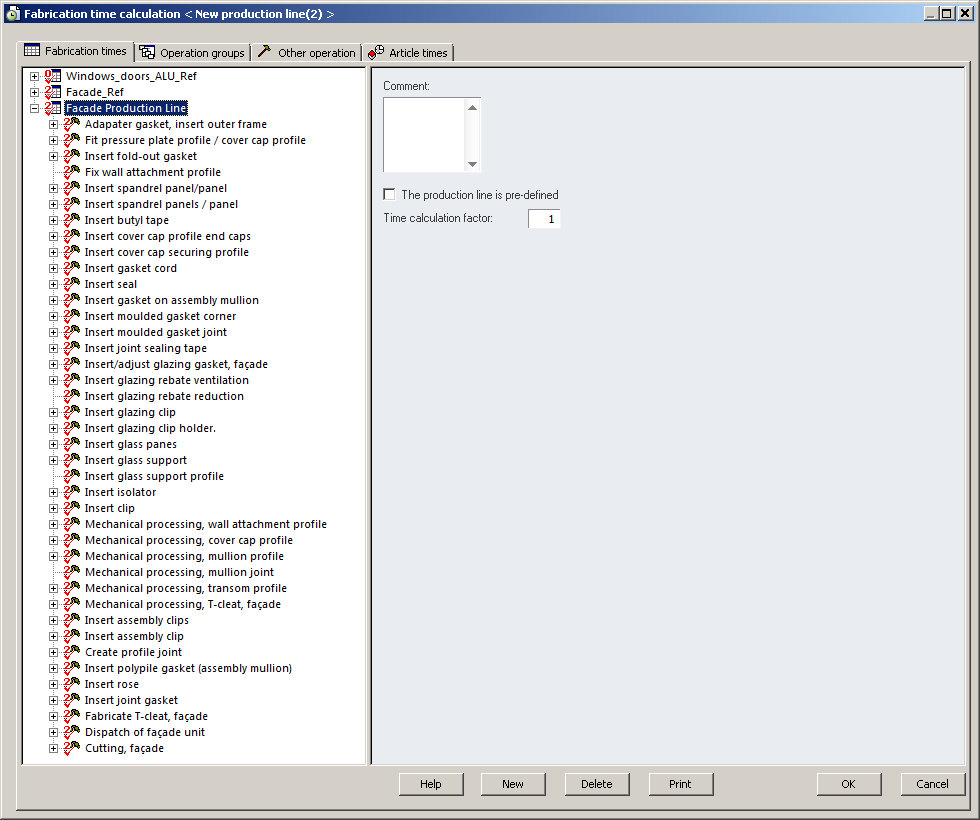The image size is (980, 820).
Task: Enable 'The production line is pre-defined' checkbox
Action: point(390,195)
